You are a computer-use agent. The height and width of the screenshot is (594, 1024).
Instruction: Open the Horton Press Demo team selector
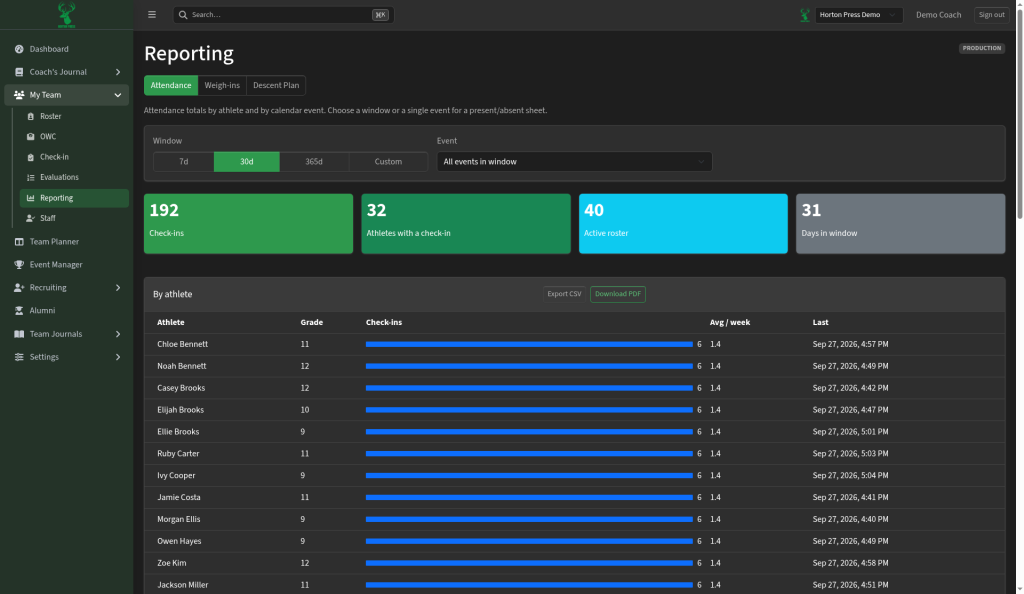859,14
